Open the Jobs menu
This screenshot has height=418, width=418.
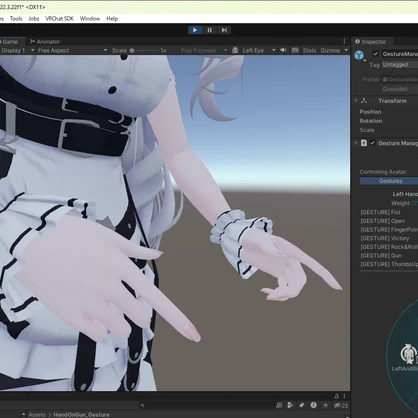[34, 19]
